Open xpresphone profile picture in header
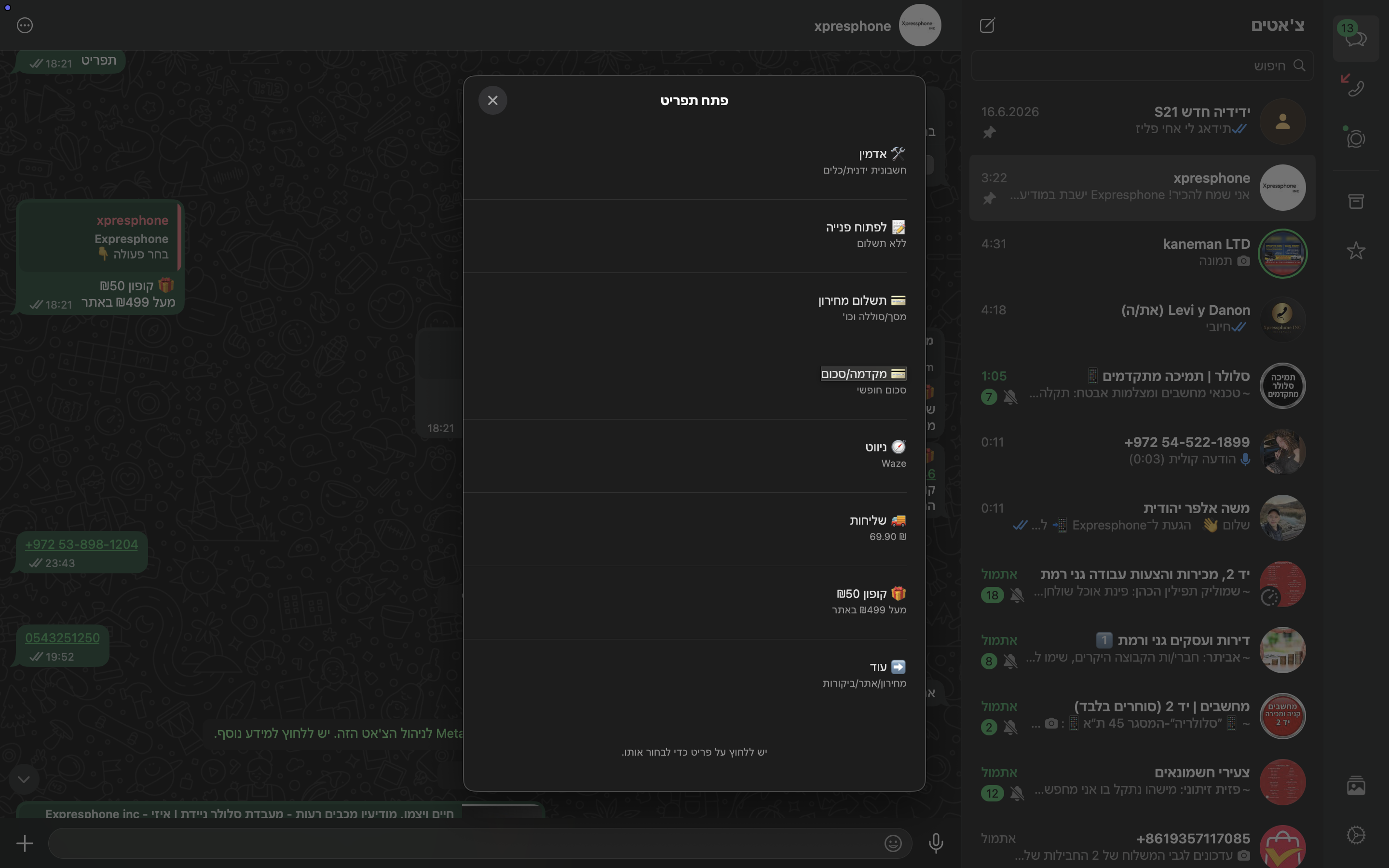The width and height of the screenshot is (1389, 868). pyautogui.click(x=920, y=25)
